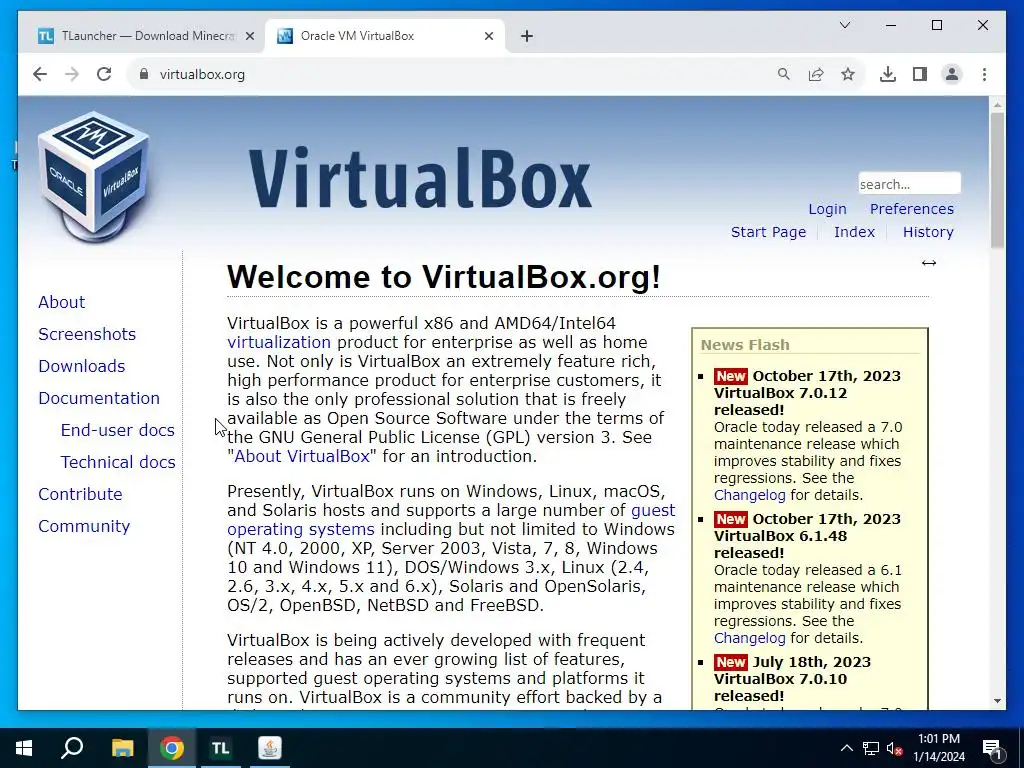Open the Index link
The height and width of the screenshot is (768, 1024).
[x=854, y=232]
